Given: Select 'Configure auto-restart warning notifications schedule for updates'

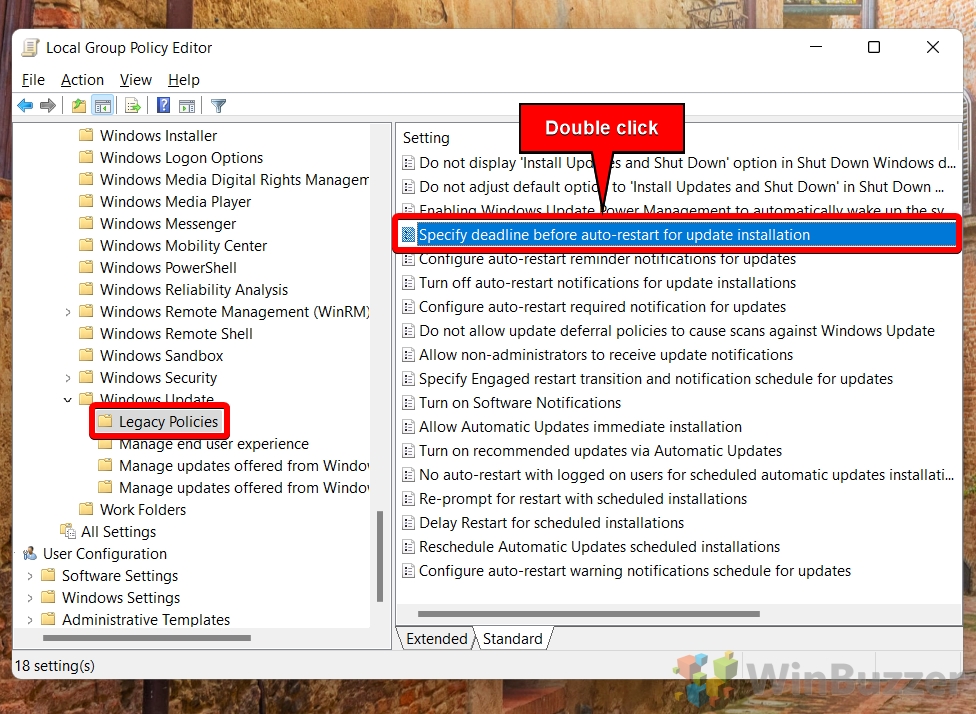Looking at the screenshot, I should (x=634, y=571).
